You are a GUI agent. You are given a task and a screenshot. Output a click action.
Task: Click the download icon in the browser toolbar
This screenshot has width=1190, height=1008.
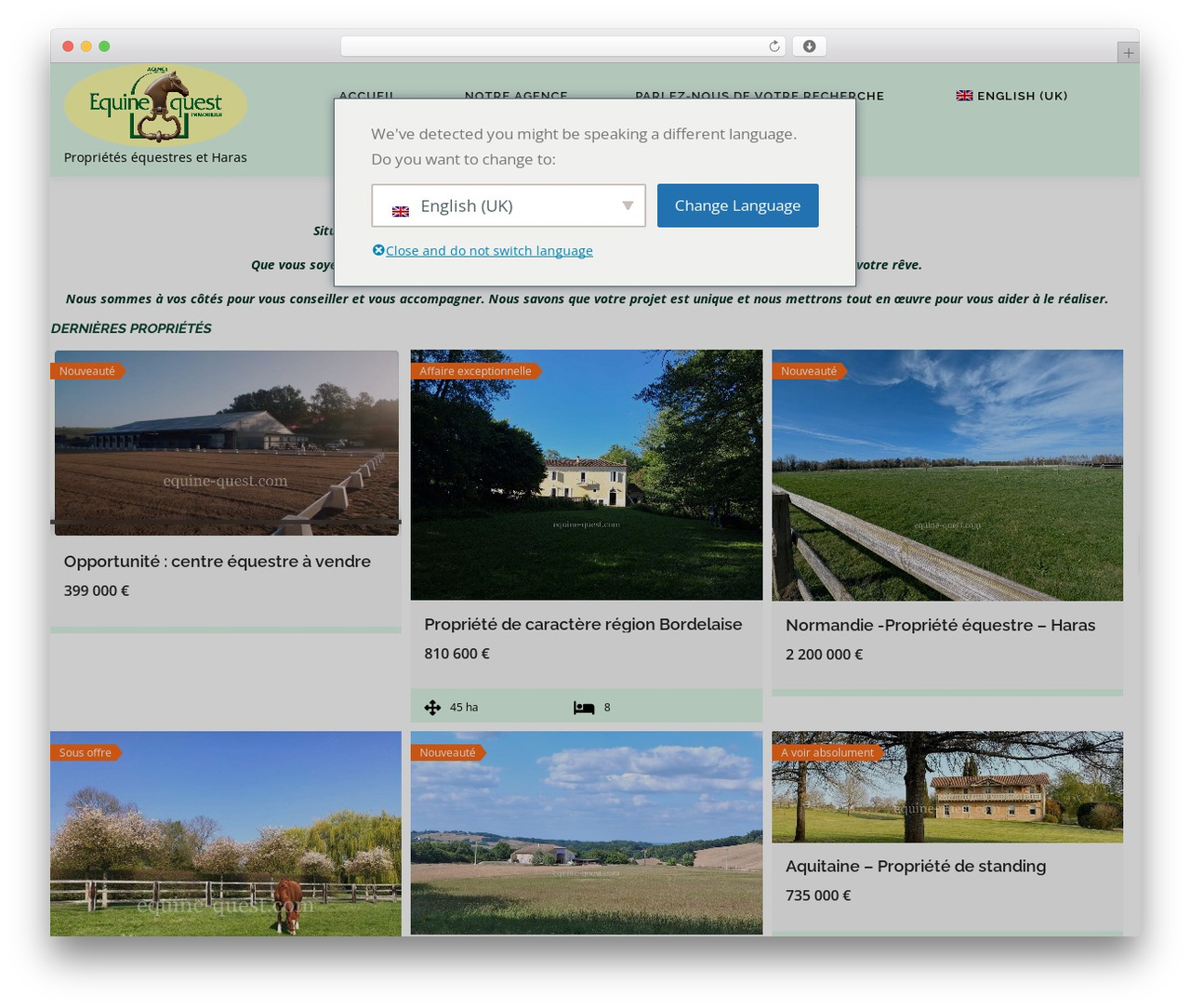809,46
